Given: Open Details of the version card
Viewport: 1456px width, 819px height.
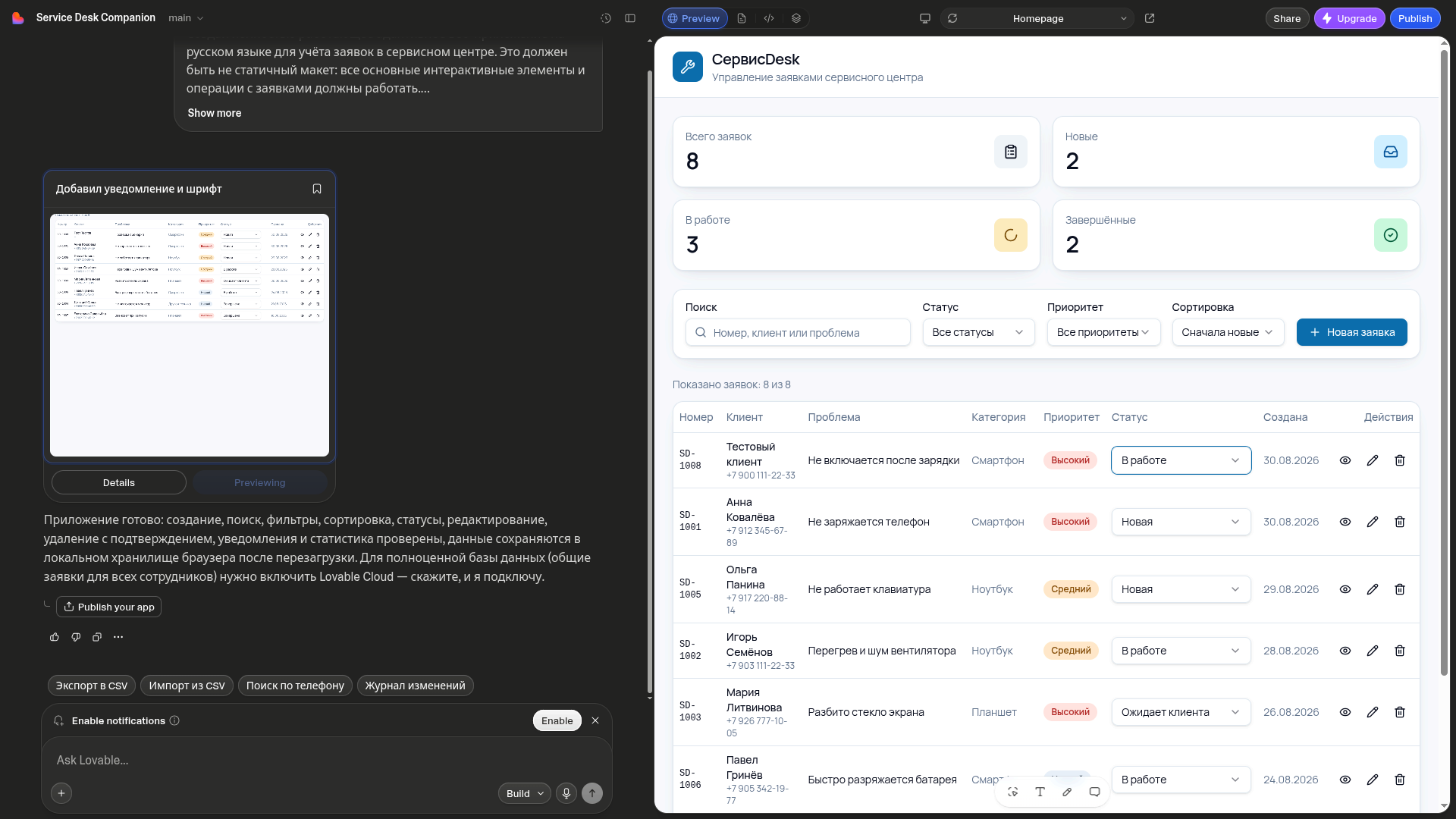Looking at the screenshot, I should (x=119, y=482).
